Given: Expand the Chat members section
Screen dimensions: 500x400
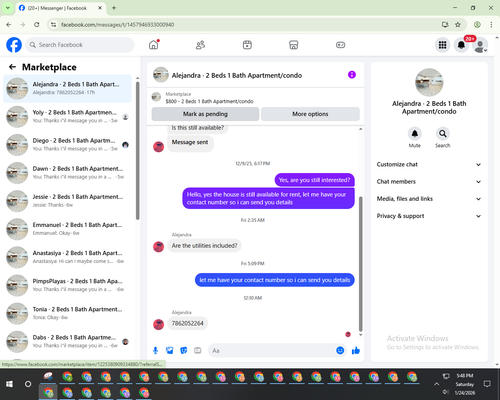Looking at the screenshot, I should pyautogui.click(x=429, y=182).
